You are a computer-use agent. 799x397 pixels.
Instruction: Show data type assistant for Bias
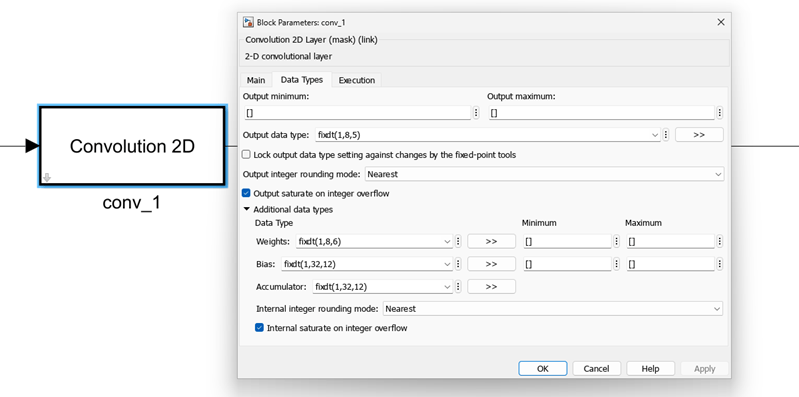coord(491,264)
